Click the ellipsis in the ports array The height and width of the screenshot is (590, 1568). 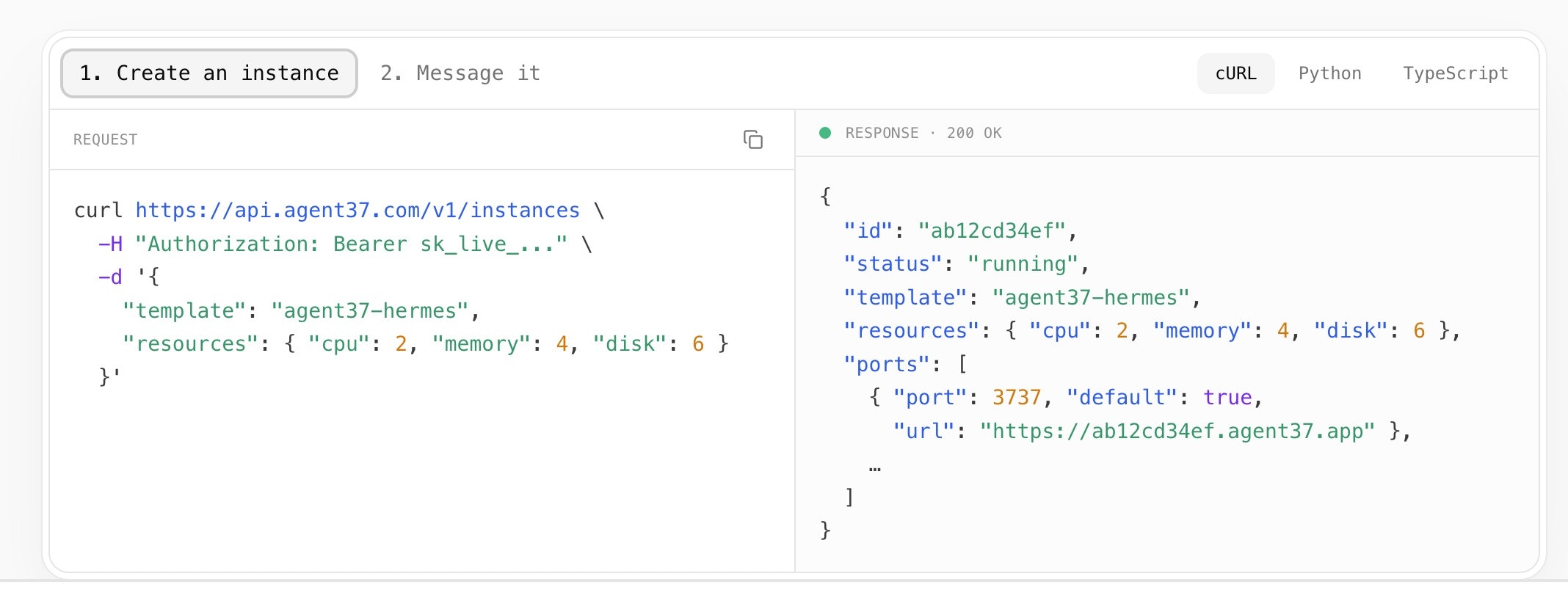874,467
